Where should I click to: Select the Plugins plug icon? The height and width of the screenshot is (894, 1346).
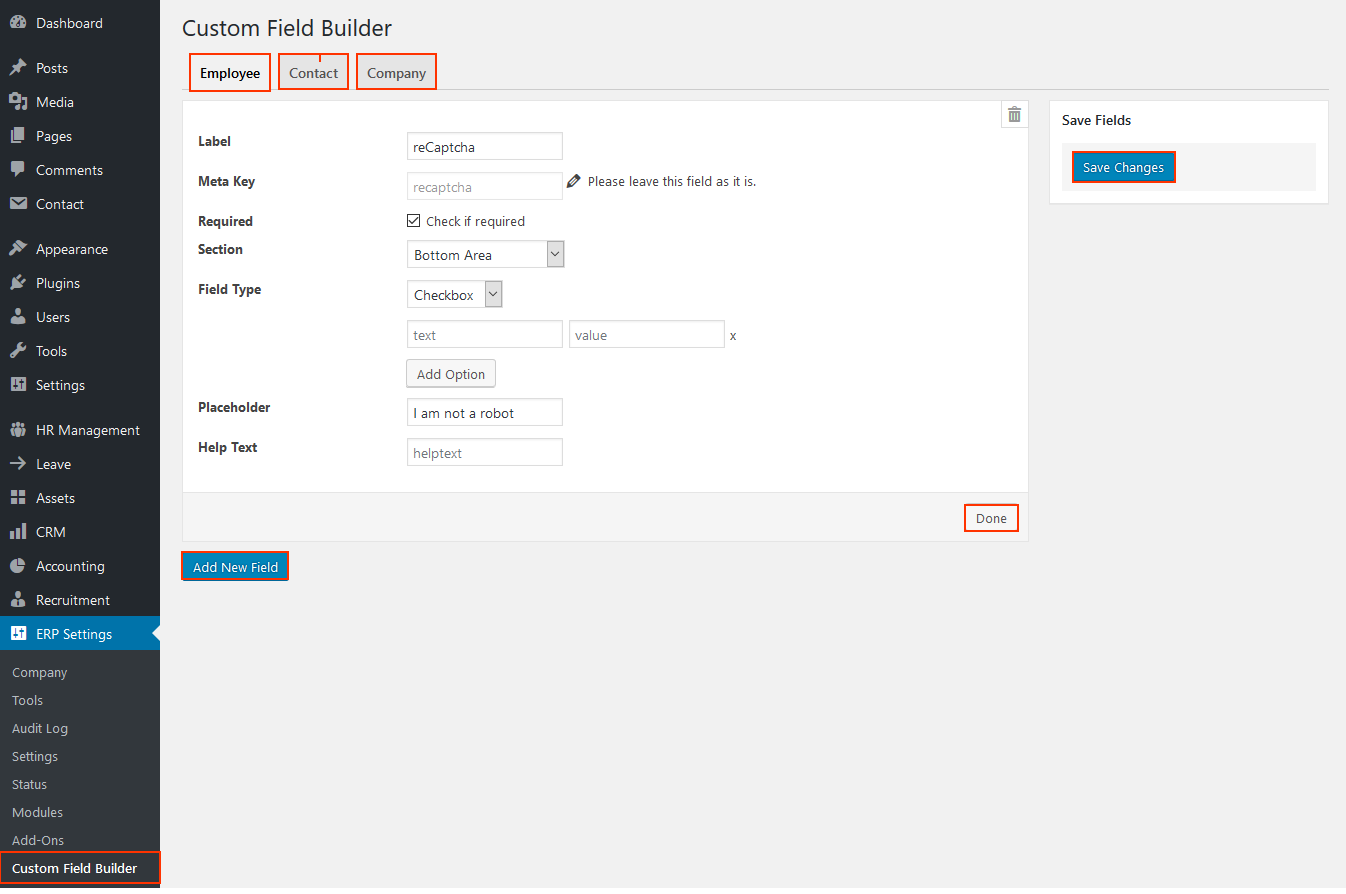click(x=19, y=282)
